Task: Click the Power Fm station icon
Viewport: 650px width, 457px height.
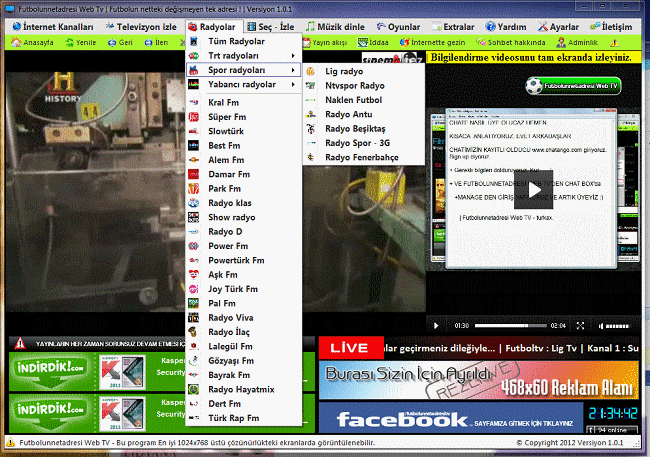Action: pyautogui.click(x=194, y=246)
